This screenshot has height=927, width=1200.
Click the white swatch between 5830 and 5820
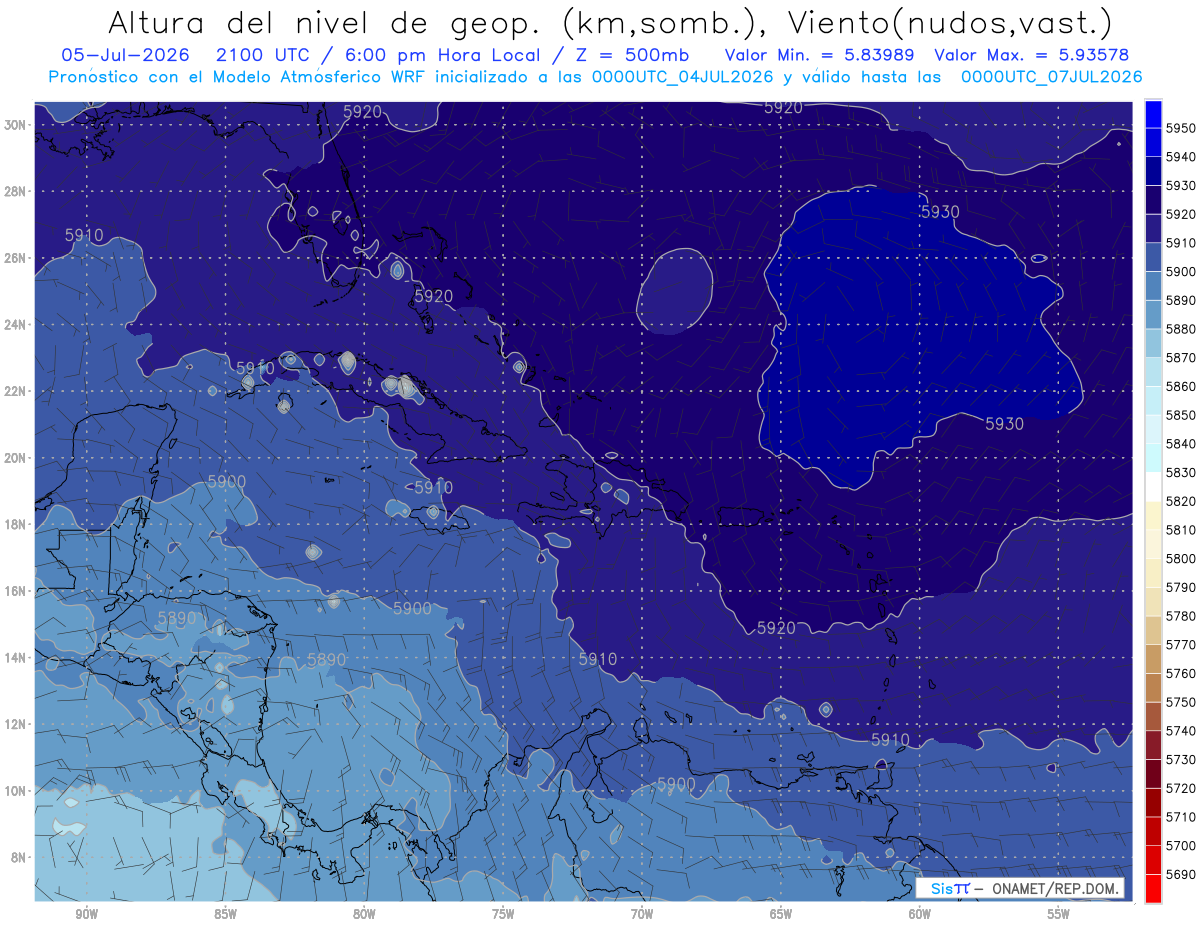[x=1153, y=487]
